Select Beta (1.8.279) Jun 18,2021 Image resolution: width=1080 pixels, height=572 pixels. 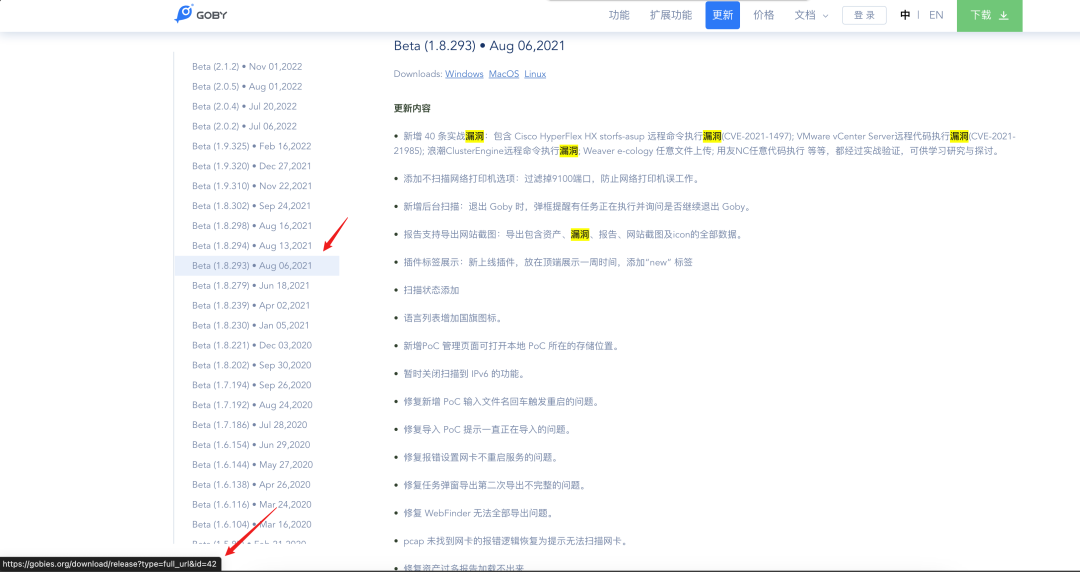point(251,286)
